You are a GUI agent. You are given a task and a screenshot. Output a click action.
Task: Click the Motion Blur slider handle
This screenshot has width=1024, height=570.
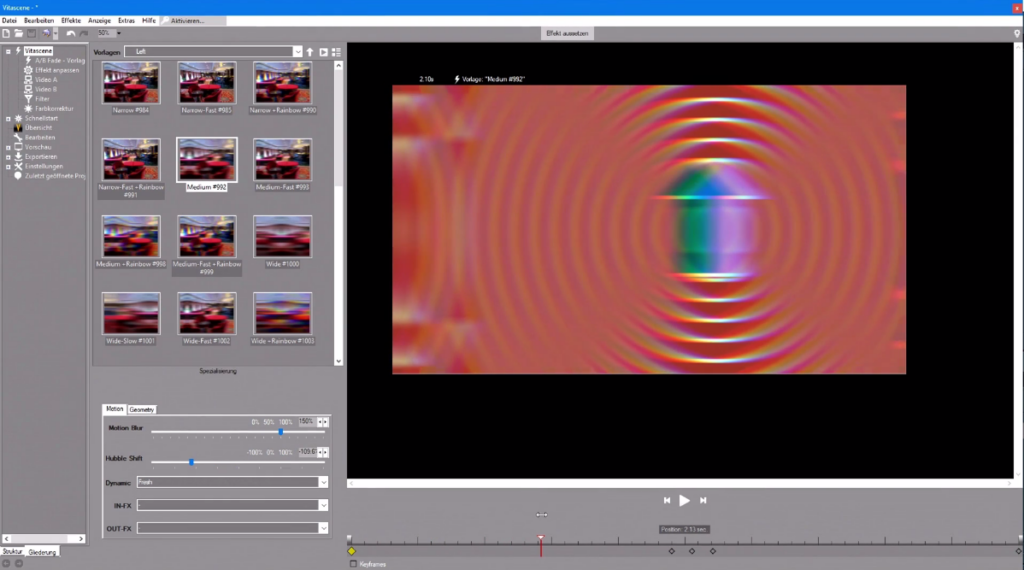[281, 432]
